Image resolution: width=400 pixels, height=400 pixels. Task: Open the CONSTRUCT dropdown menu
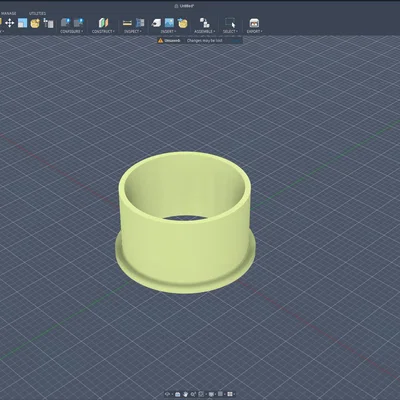coord(103,32)
